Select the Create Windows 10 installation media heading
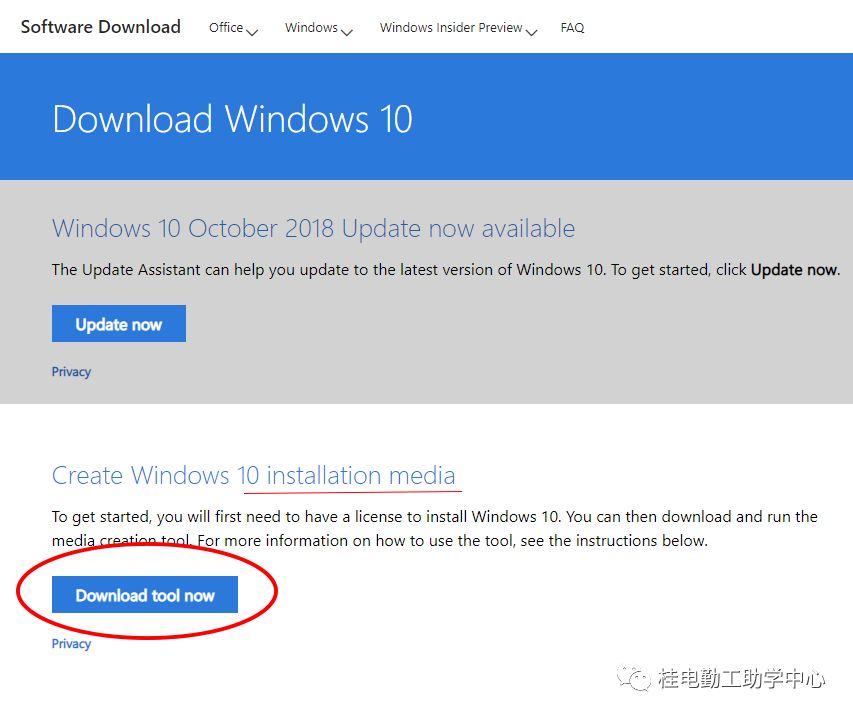Screen dimensions: 853x716 click(254, 476)
